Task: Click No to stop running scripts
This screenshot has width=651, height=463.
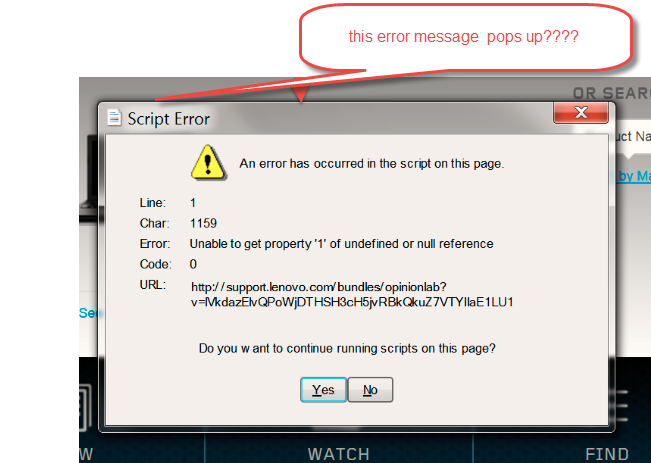Action: (x=370, y=390)
